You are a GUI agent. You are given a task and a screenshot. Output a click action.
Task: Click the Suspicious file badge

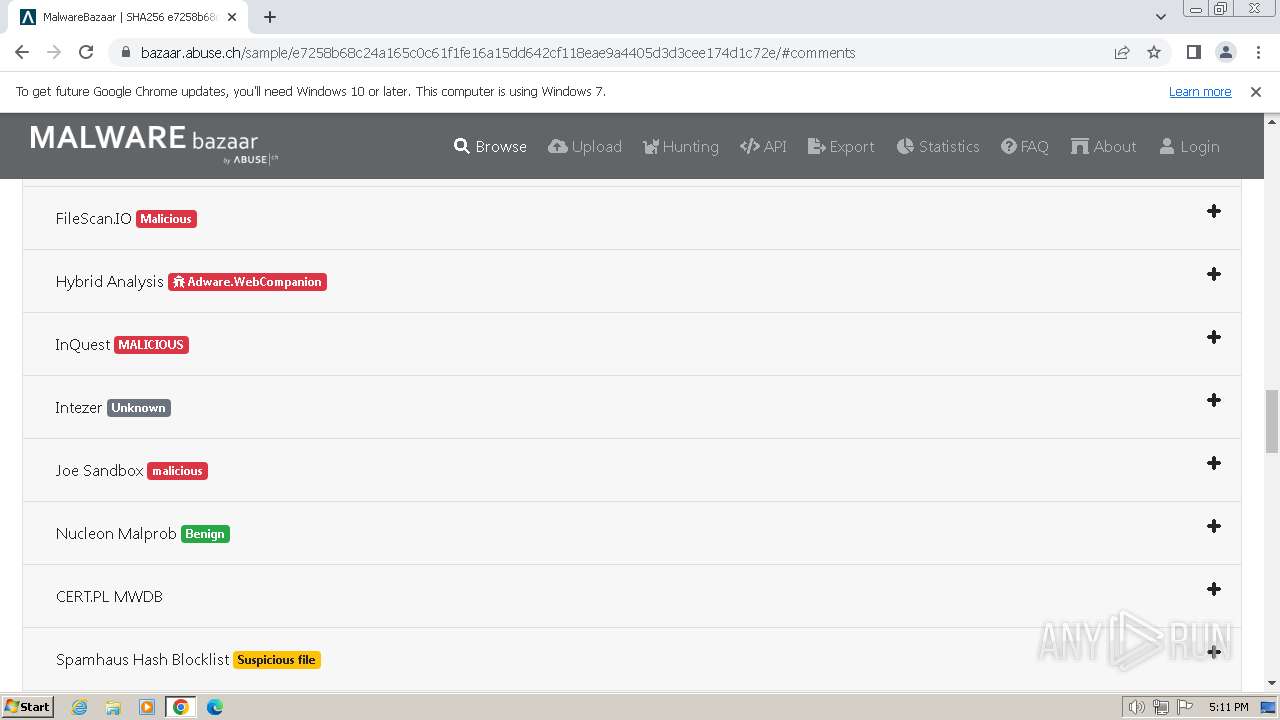(x=277, y=660)
